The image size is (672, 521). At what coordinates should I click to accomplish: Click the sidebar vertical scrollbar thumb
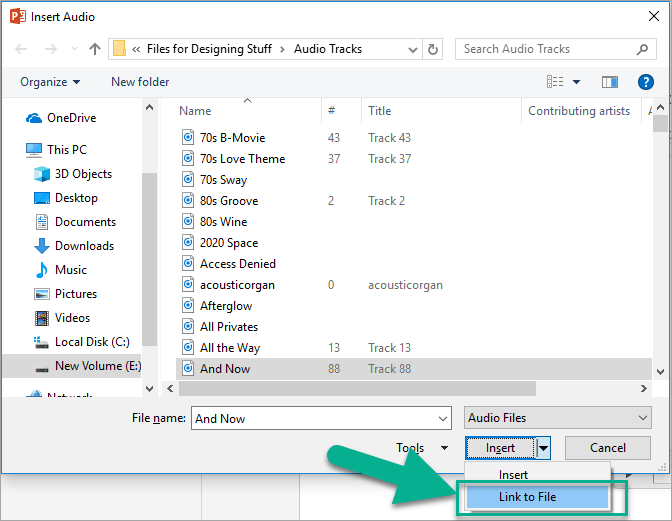pos(149,258)
